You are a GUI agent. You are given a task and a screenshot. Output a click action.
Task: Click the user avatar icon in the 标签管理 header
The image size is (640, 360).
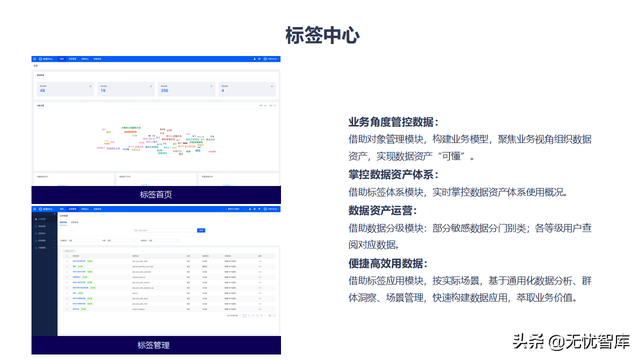pos(265,209)
